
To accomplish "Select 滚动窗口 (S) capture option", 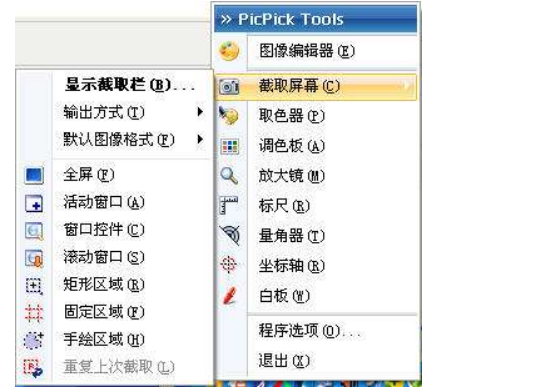I will pos(115,257).
